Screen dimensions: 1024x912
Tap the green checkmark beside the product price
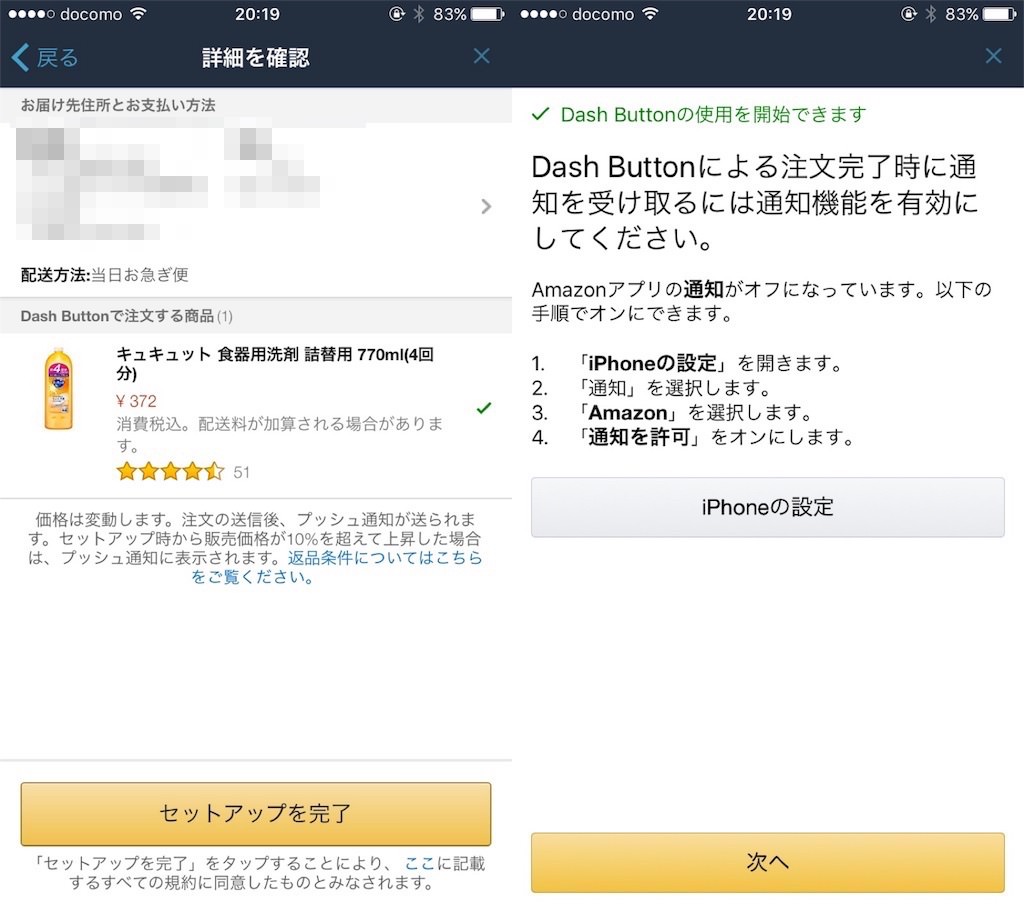tap(484, 408)
